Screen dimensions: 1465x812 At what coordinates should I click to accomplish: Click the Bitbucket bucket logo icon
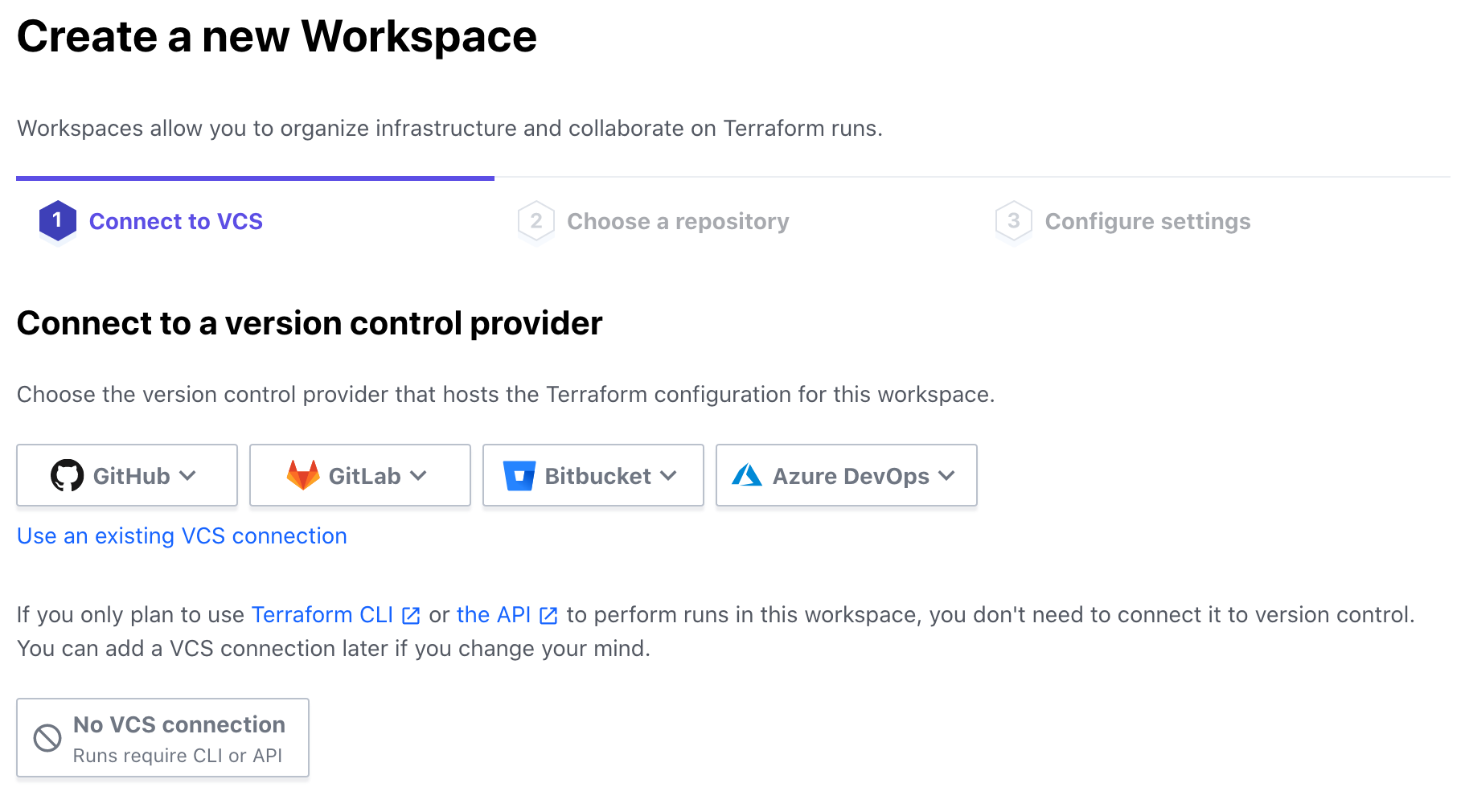click(519, 475)
